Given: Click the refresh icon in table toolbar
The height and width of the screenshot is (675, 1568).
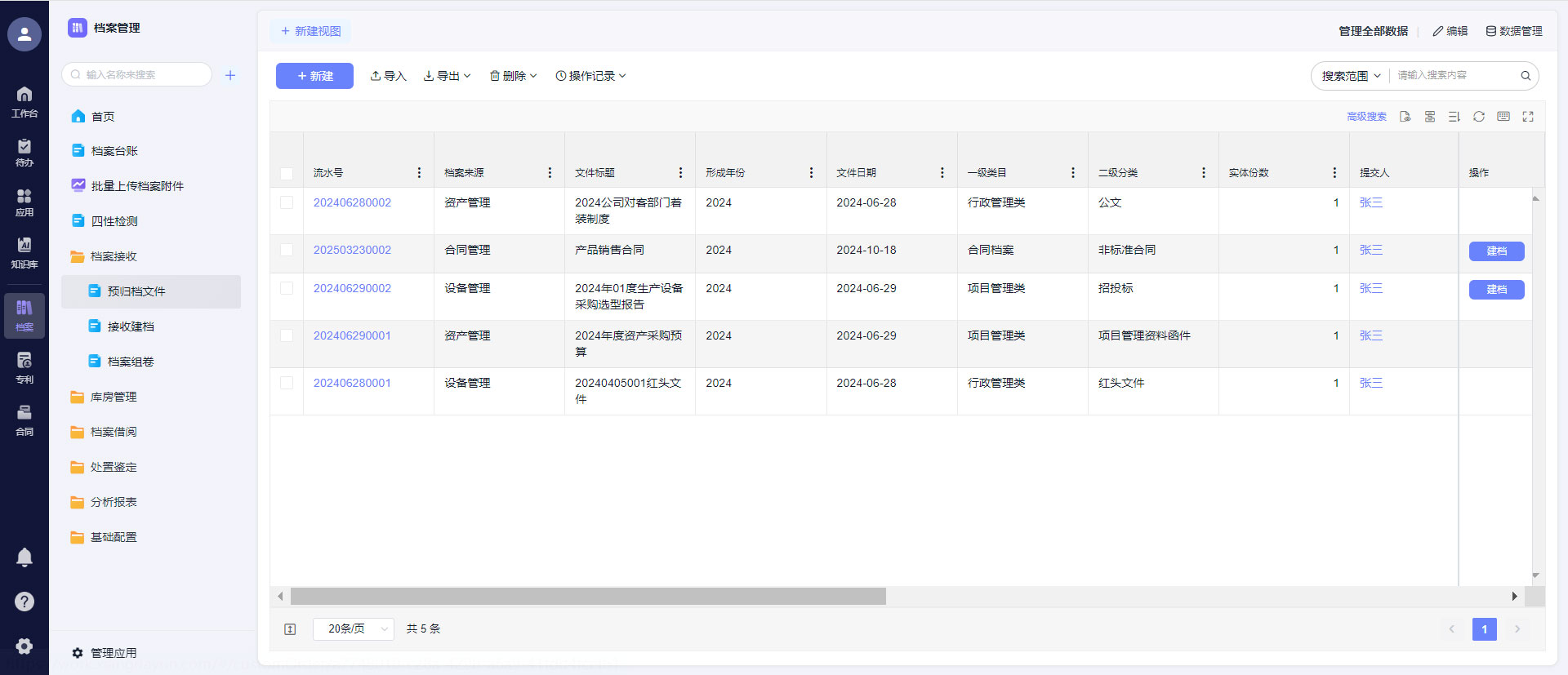Looking at the screenshot, I should tap(1478, 117).
